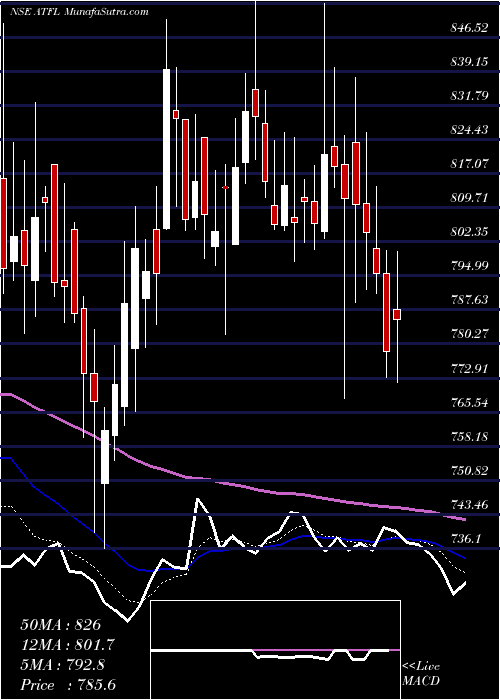Click the 780.27 price axis label
The image size is (500, 700).
click(x=469, y=334)
